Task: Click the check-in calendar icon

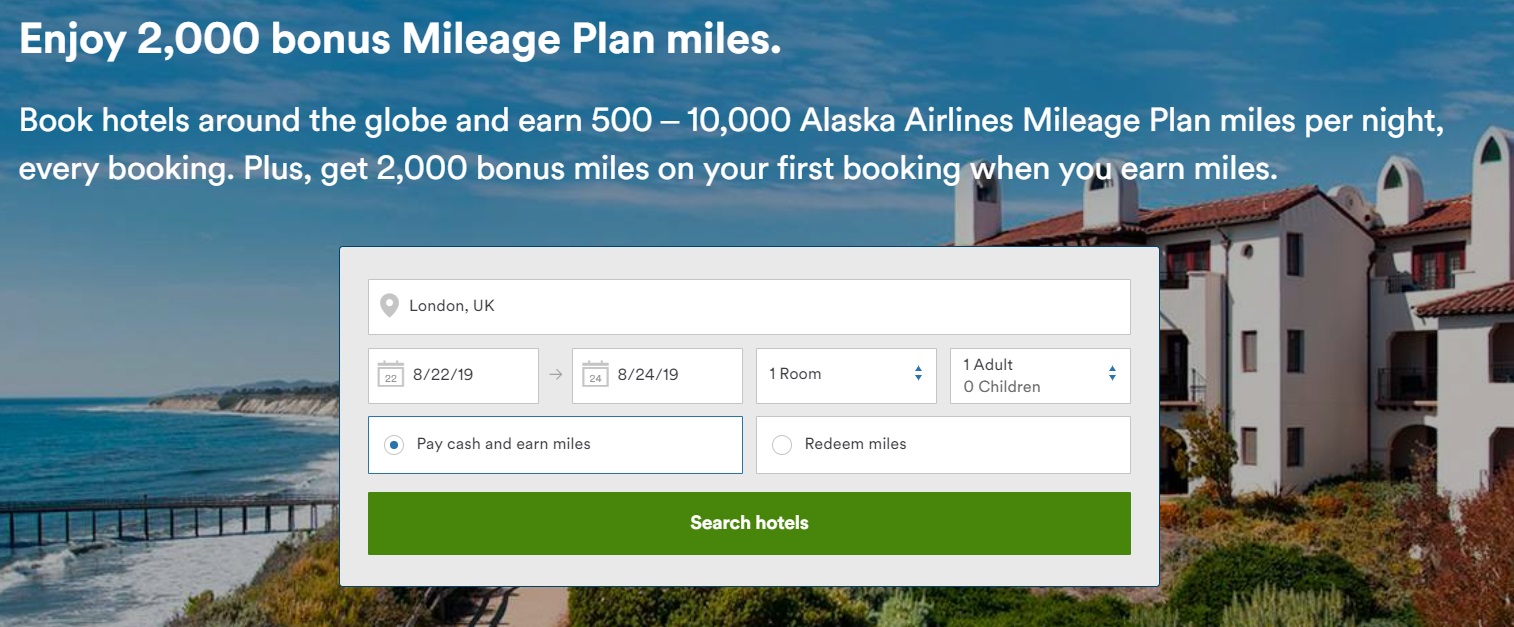Action: click(391, 374)
